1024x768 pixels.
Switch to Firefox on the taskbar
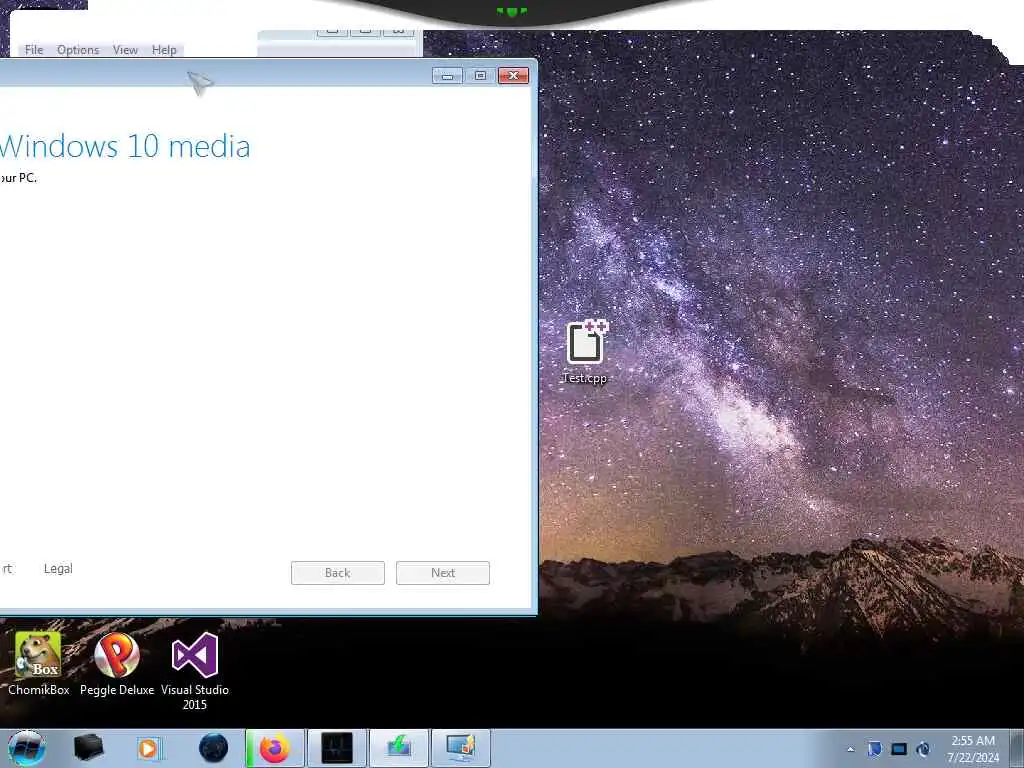click(275, 748)
